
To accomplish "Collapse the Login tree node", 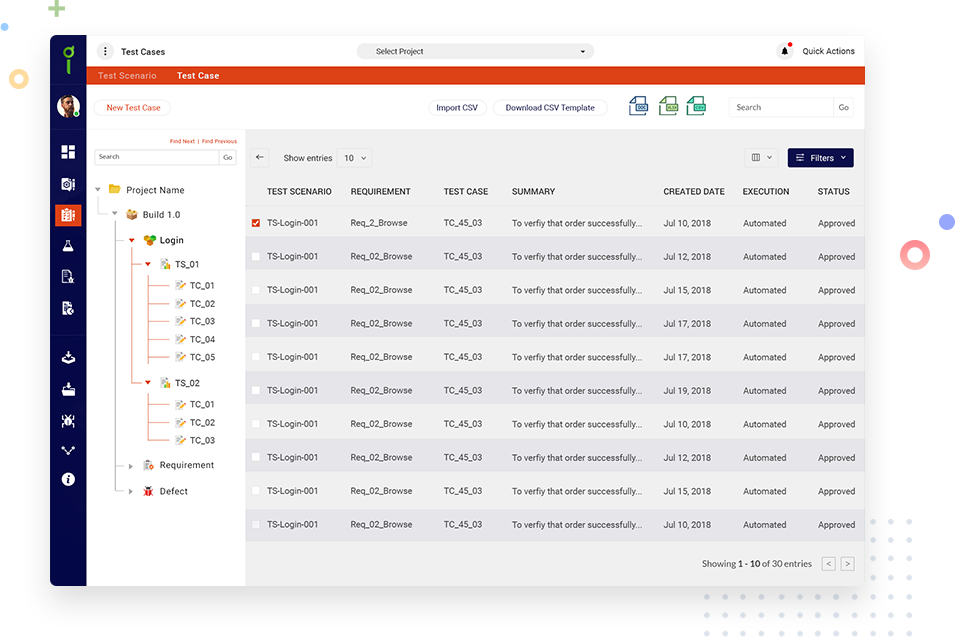I will pos(132,240).
